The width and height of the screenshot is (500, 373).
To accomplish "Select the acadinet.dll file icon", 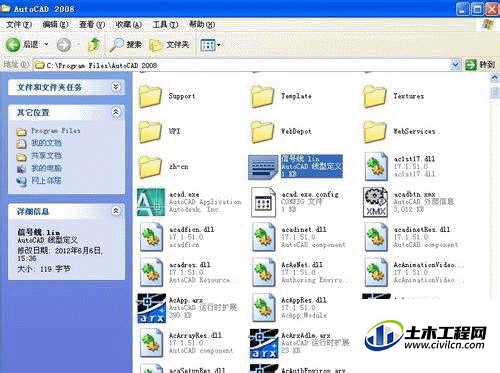I will pyautogui.click(x=264, y=237).
